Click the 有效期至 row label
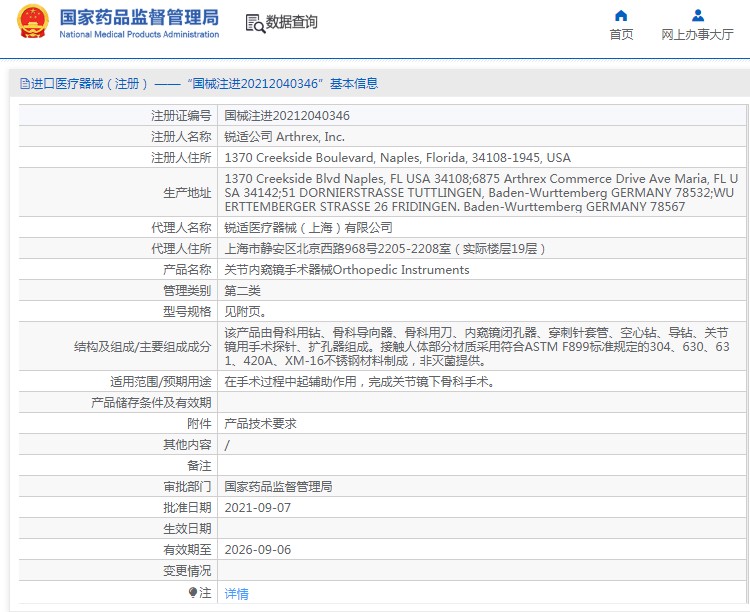750x612 pixels. [188, 550]
